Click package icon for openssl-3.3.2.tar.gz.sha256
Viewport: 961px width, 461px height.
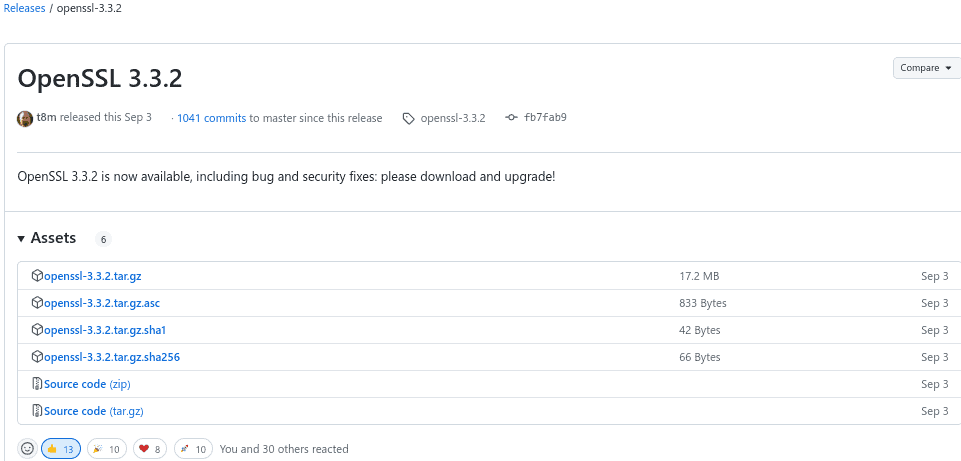(x=37, y=357)
